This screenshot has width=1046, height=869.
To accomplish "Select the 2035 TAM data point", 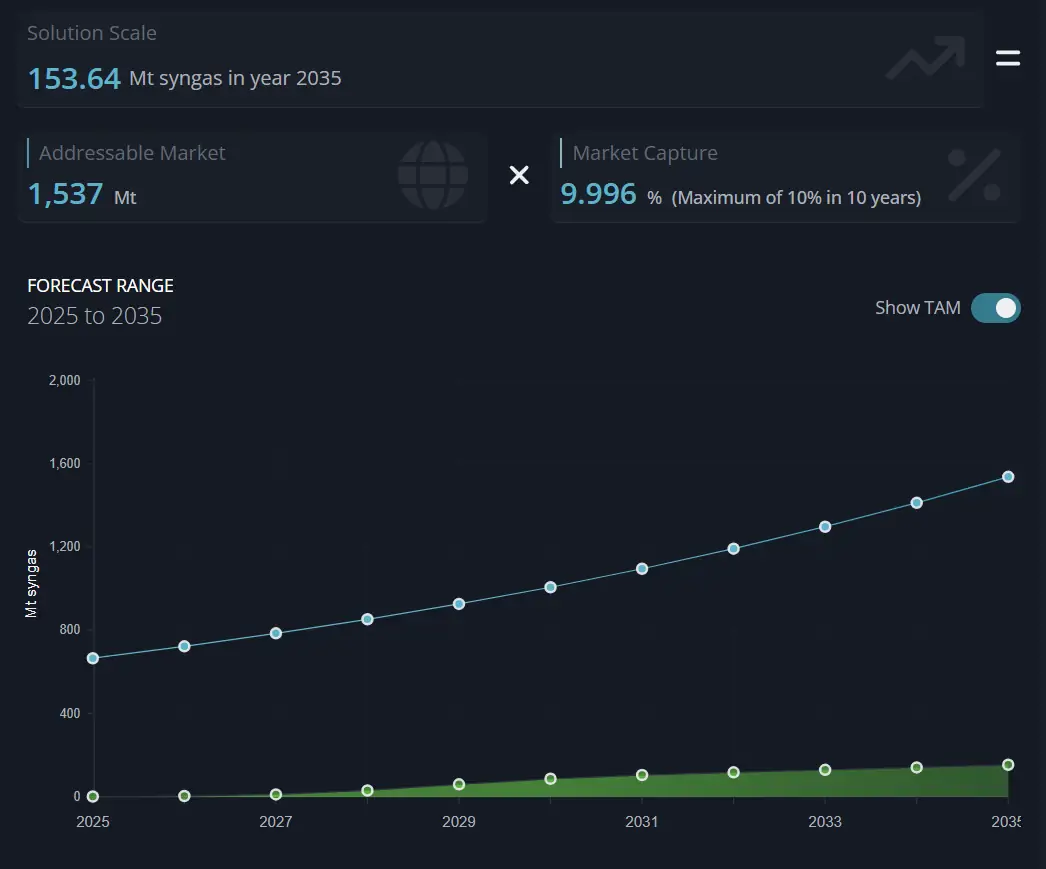I will click(1007, 476).
